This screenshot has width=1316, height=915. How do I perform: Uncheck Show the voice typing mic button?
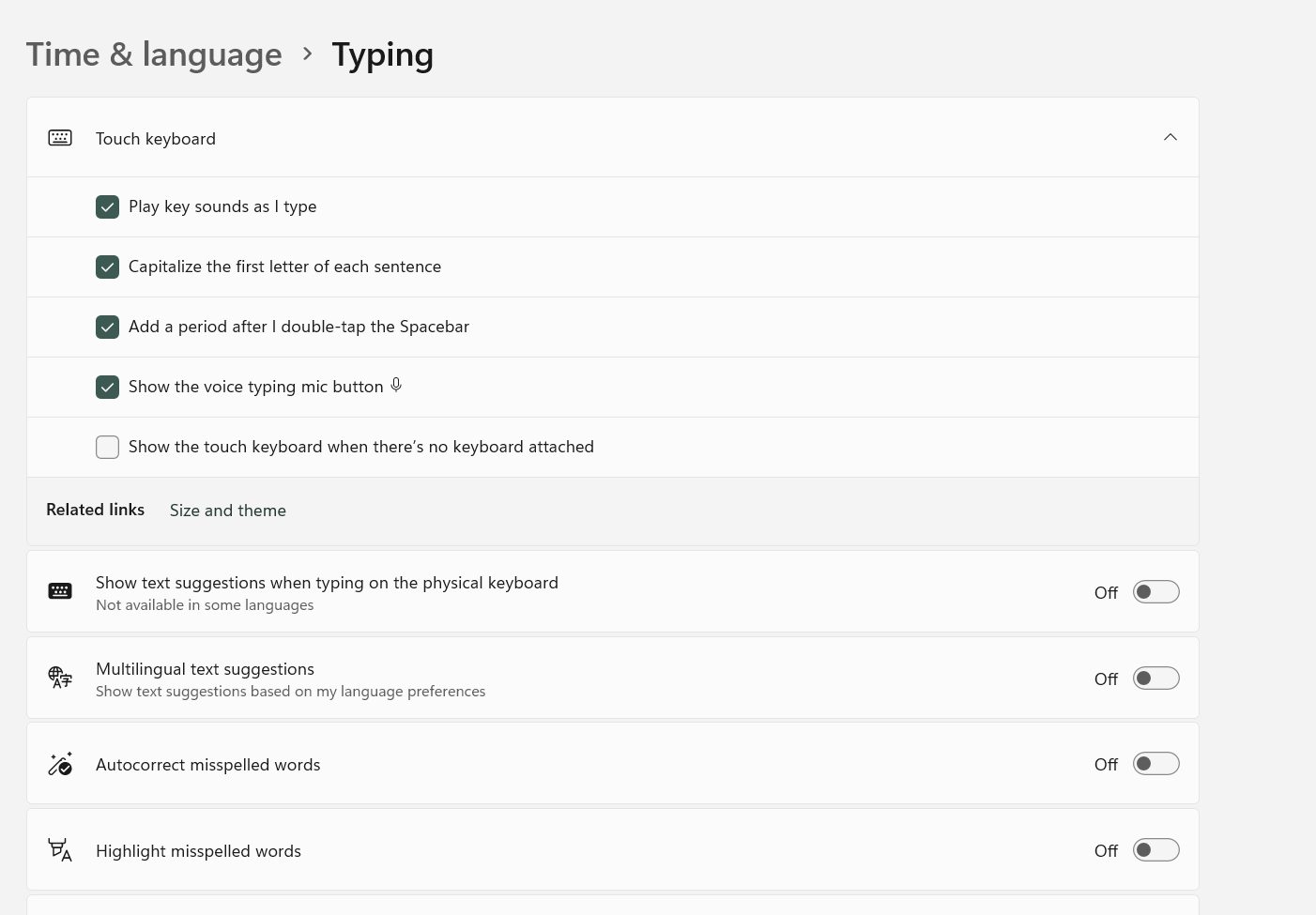(108, 388)
